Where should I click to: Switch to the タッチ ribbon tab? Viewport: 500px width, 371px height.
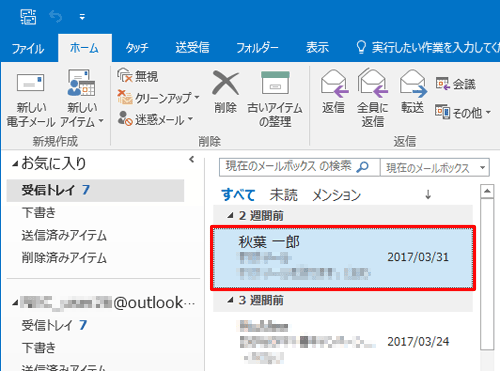point(137,48)
